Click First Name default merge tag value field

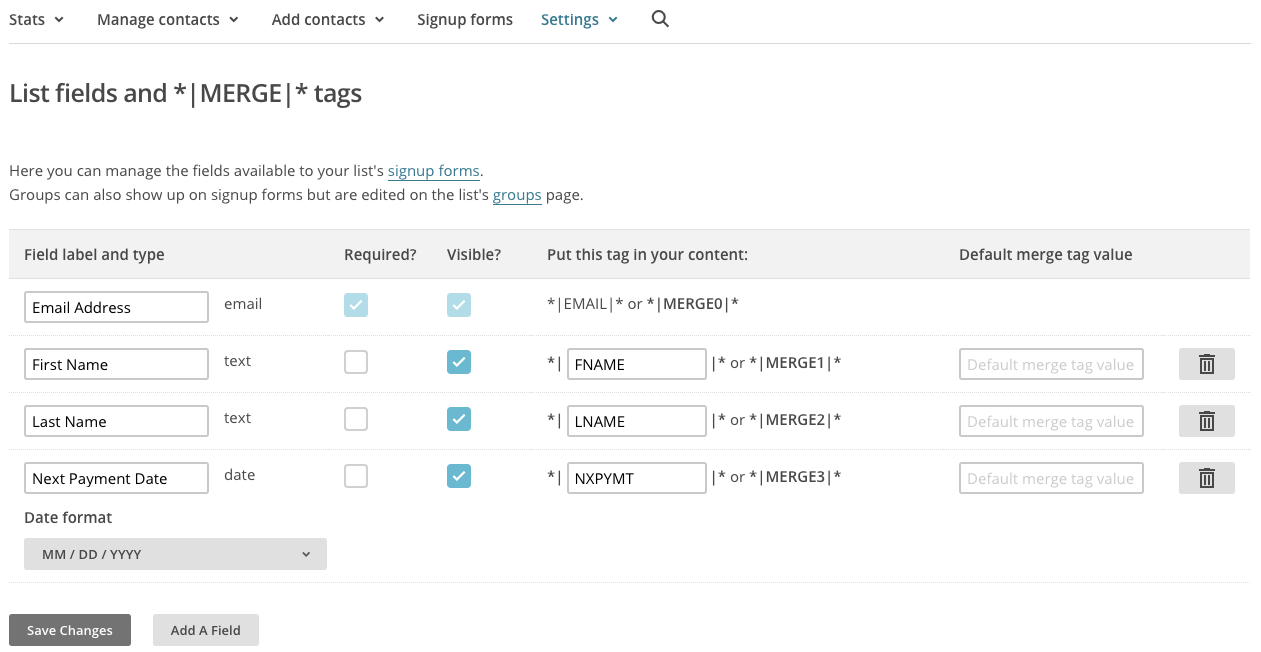pos(1050,364)
